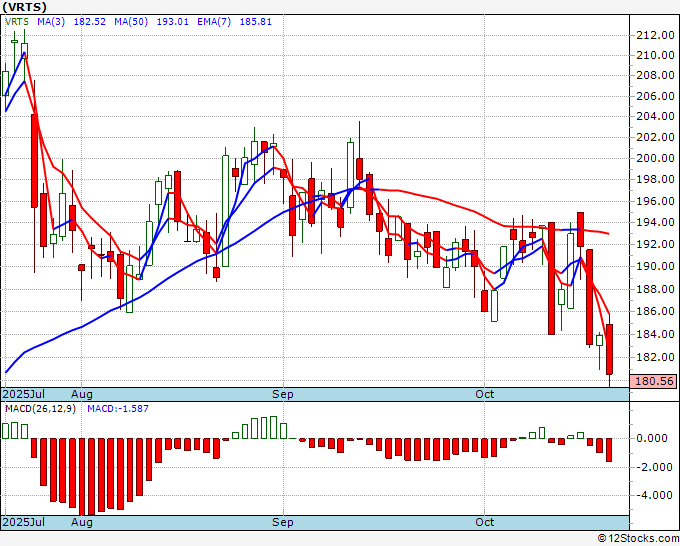Click the MACD(26,12,9) panel label

coord(40,409)
